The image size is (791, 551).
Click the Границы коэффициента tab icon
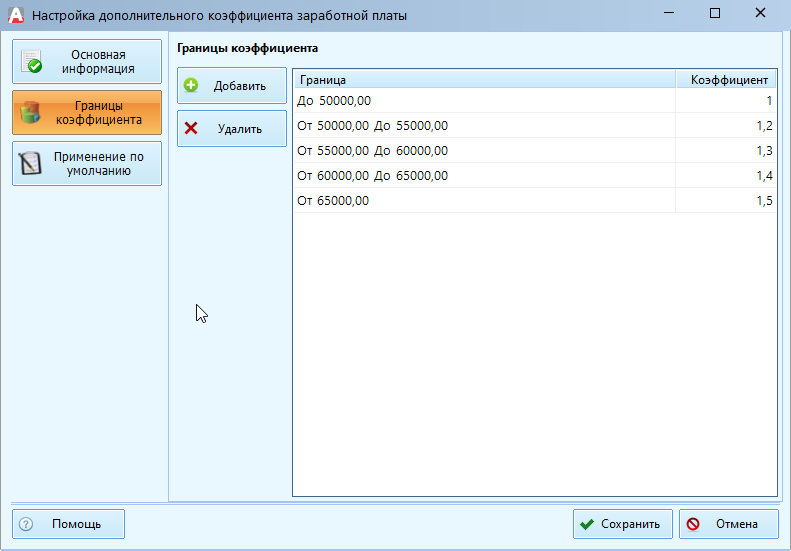pyautogui.click(x=30, y=112)
